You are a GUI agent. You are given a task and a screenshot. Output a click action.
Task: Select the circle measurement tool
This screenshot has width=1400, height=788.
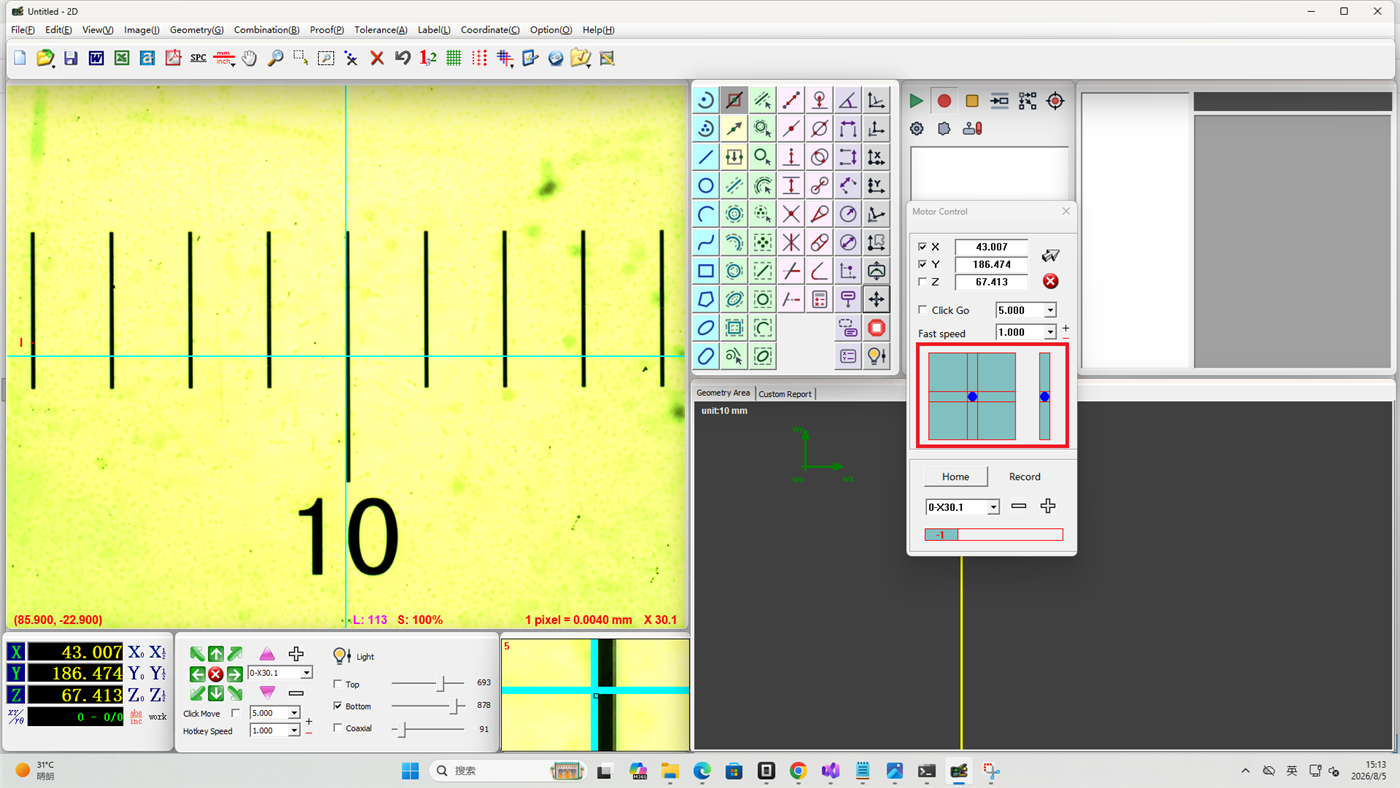point(706,186)
